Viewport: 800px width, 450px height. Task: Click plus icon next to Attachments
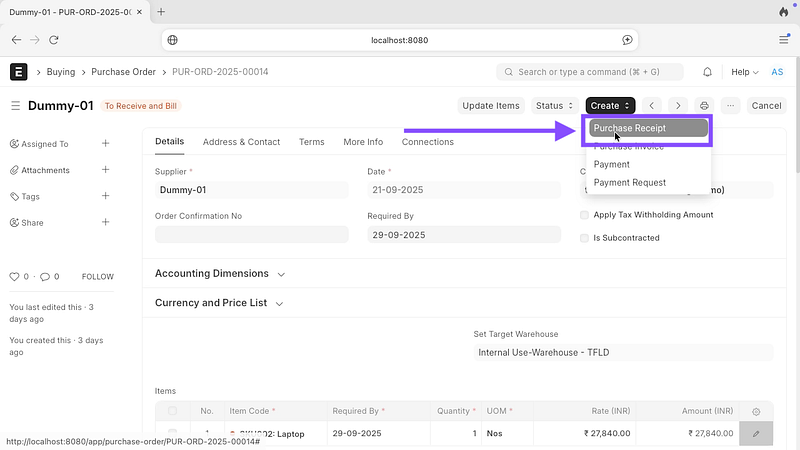click(x=106, y=170)
